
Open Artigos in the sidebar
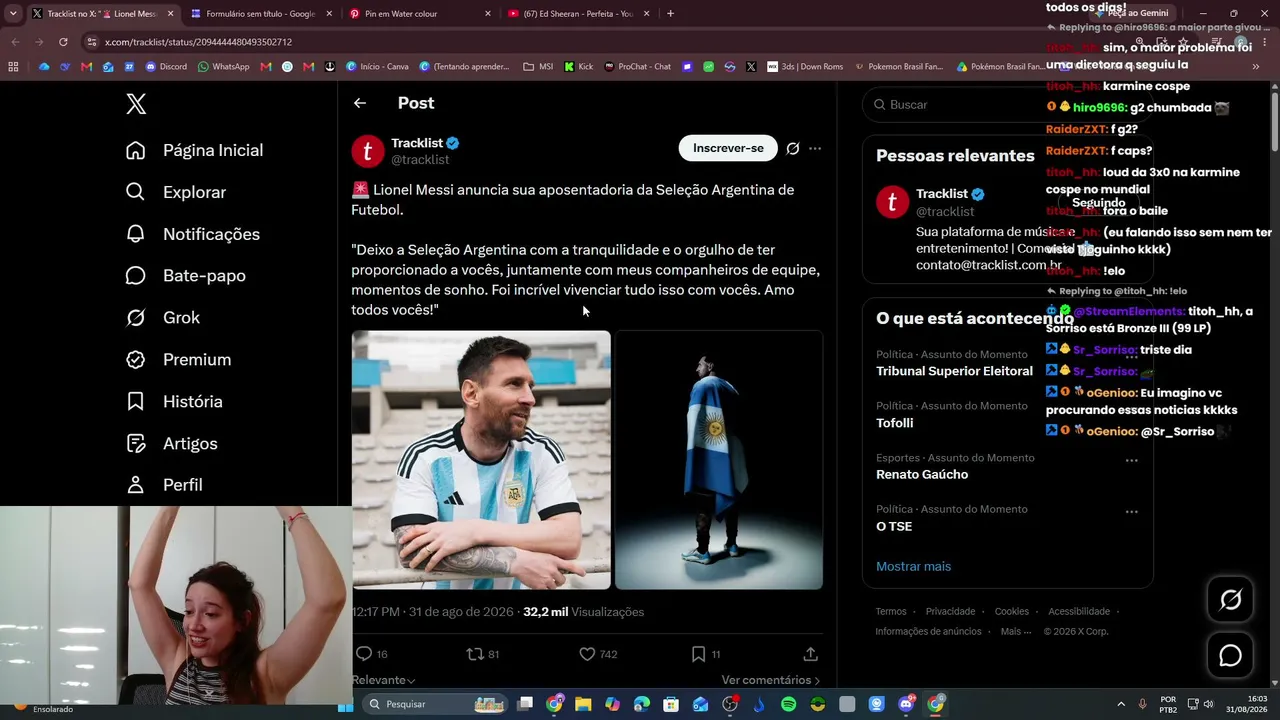pyautogui.click(x=170, y=443)
